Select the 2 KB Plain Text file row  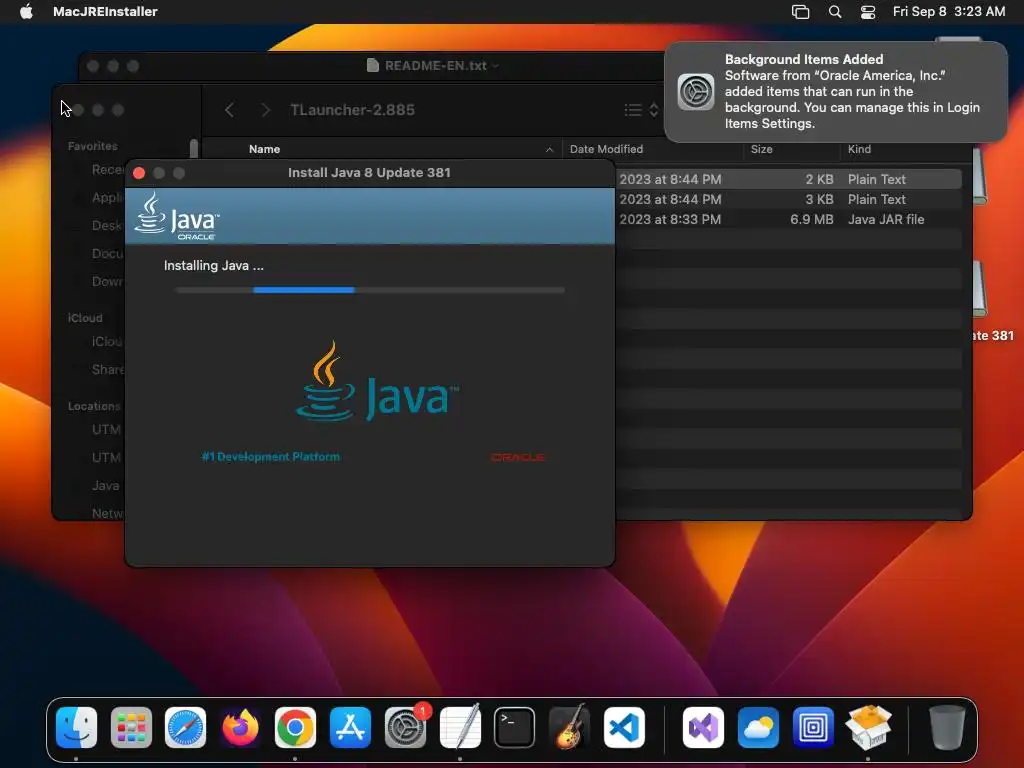[x=788, y=179]
